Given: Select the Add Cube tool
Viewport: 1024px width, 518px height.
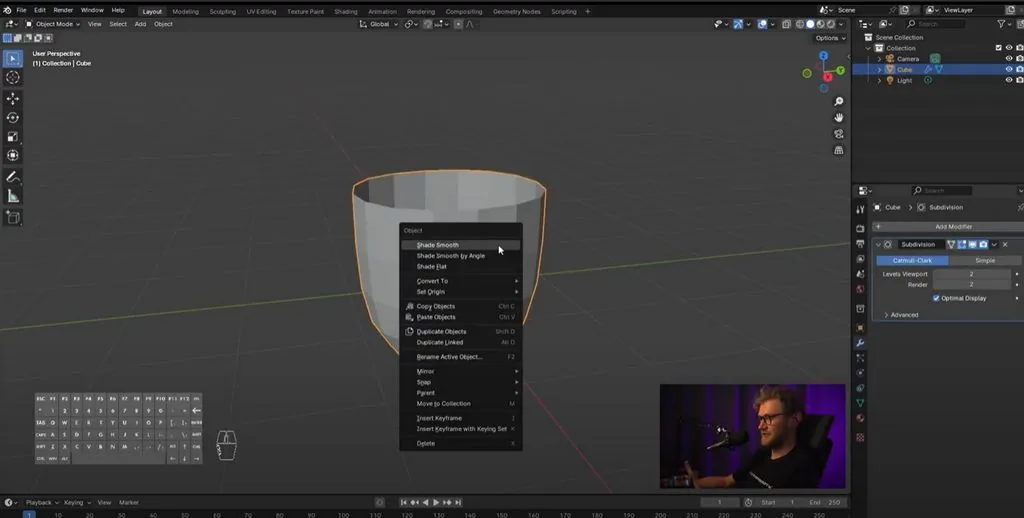Looking at the screenshot, I should point(12,218).
